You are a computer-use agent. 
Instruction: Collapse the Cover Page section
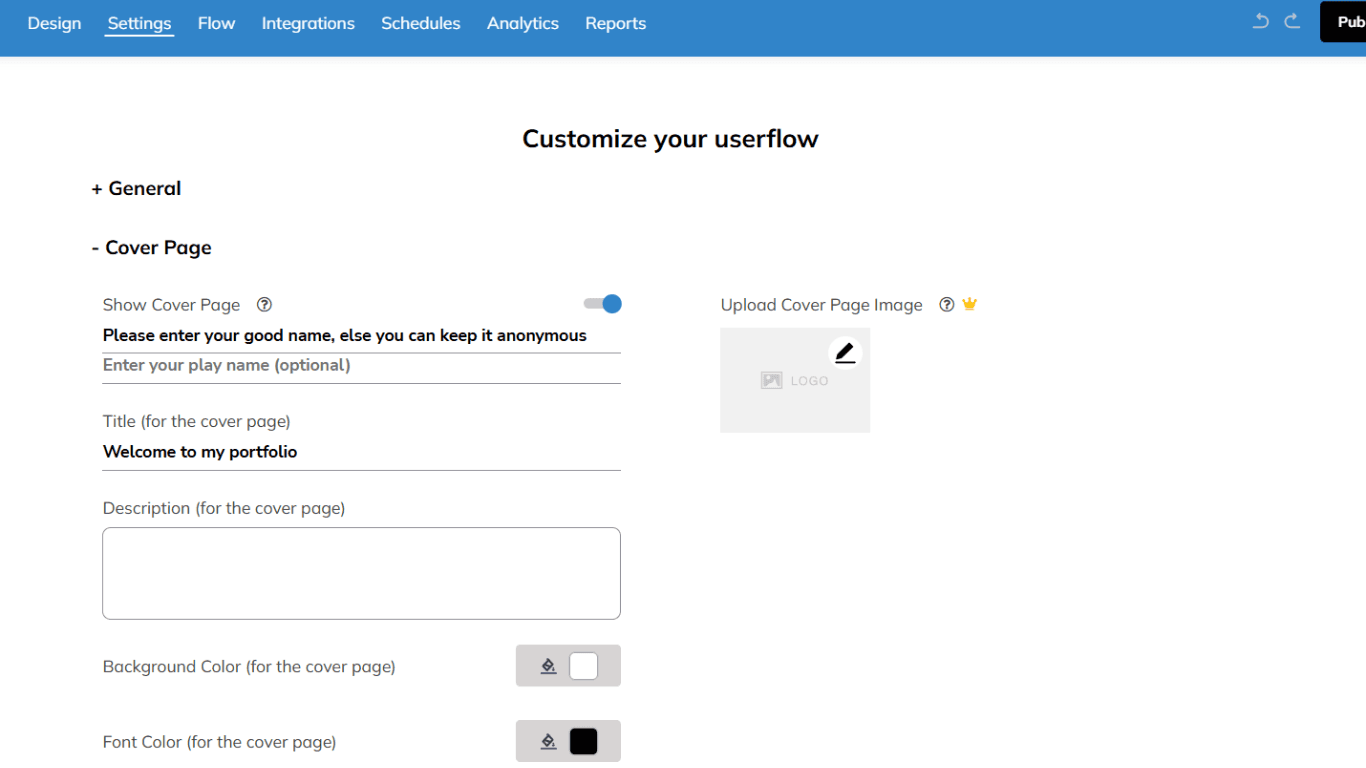(x=151, y=248)
